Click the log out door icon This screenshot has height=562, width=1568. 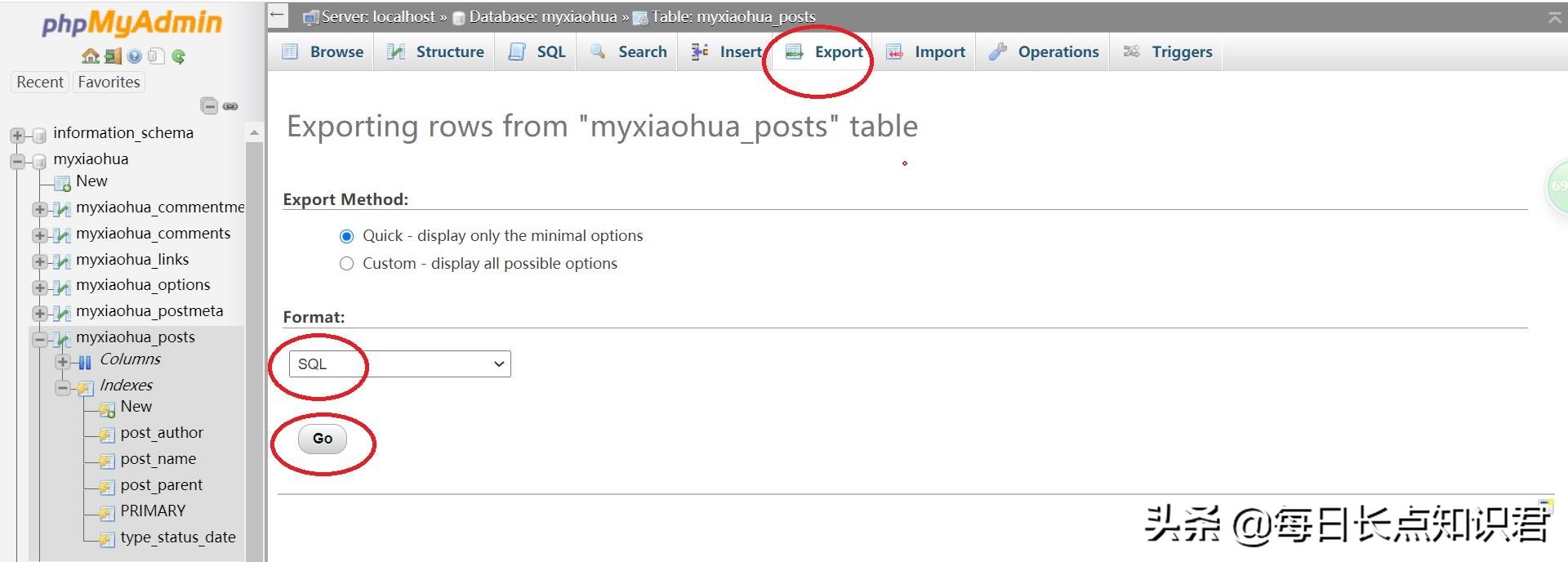pos(113,56)
